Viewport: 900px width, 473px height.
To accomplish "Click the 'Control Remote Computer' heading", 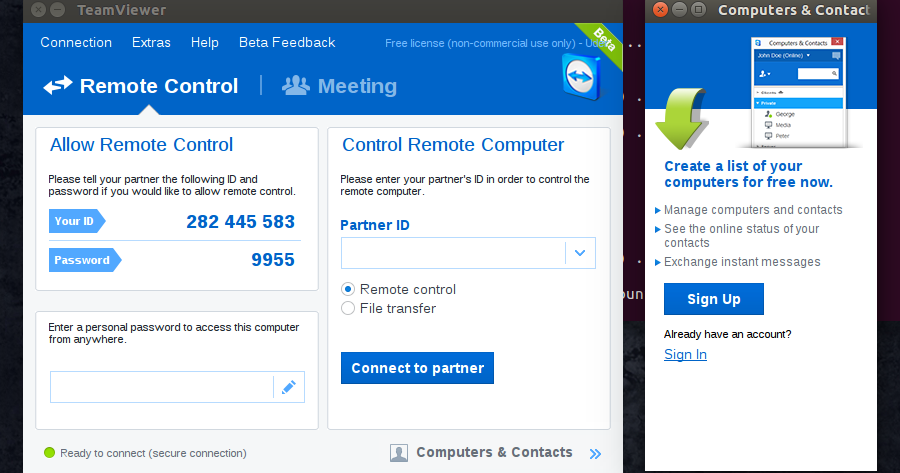I will (x=453, y=145).
